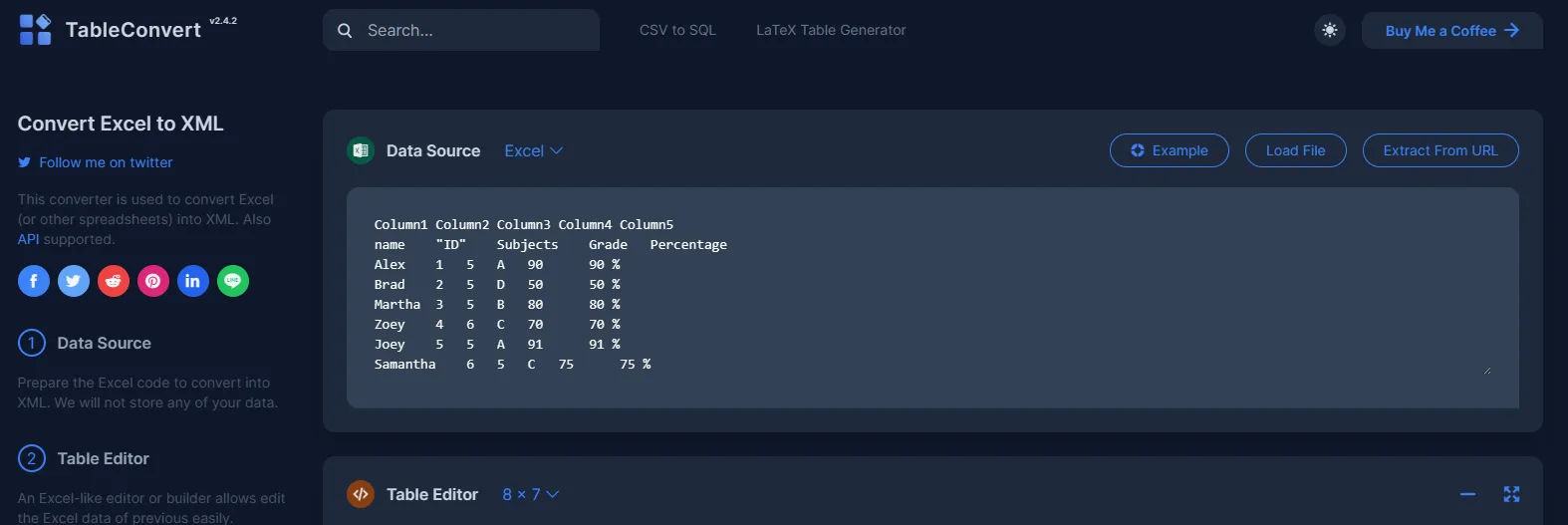This screenshot has height=525, width=1568.
Task: Click Buy Me a Coffee button
Action: (1452, 31)
